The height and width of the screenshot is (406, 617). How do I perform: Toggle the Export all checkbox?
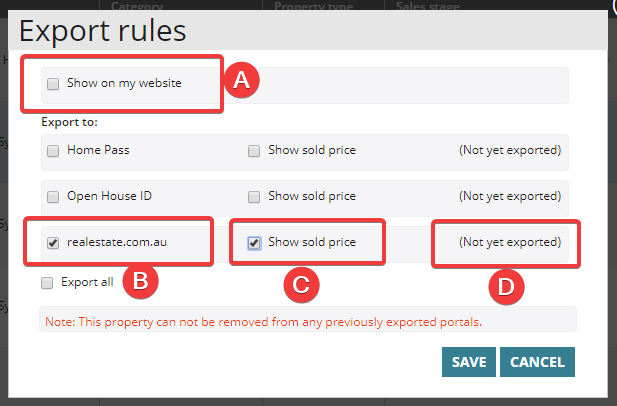(47, 283)
